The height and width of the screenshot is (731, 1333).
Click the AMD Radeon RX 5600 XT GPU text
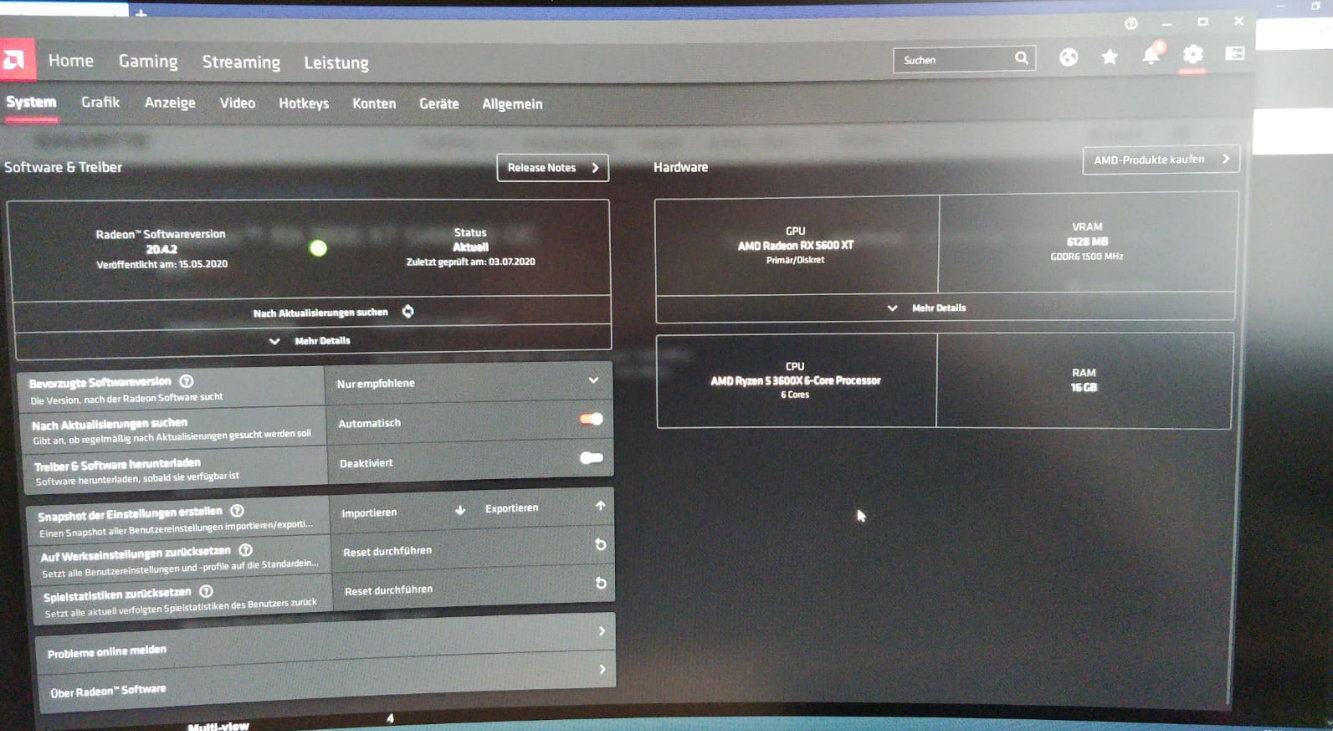796,245
